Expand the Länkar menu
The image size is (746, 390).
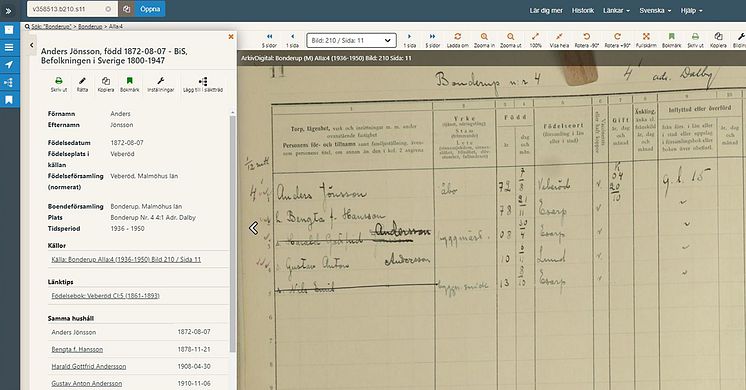click(x=616, y=10)
